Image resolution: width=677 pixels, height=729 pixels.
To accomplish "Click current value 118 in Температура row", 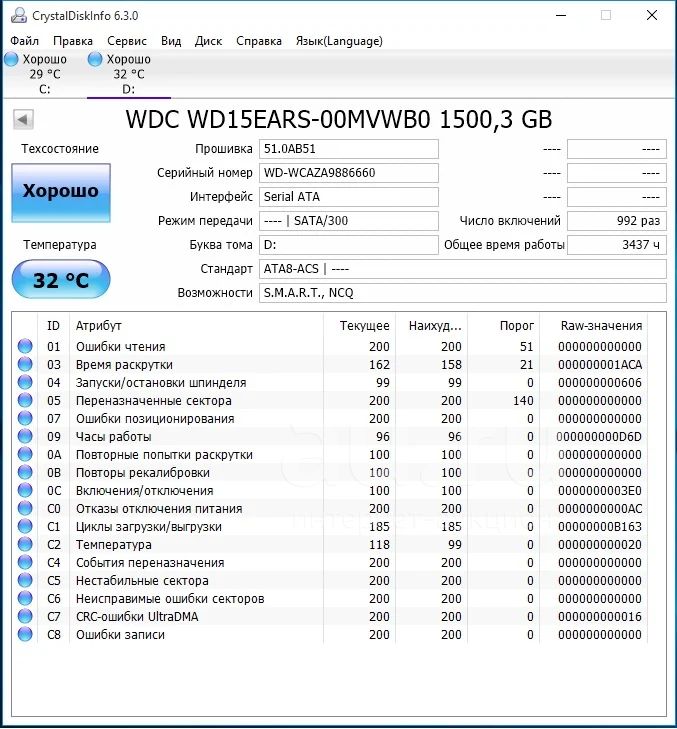I will tap(379, 544).
